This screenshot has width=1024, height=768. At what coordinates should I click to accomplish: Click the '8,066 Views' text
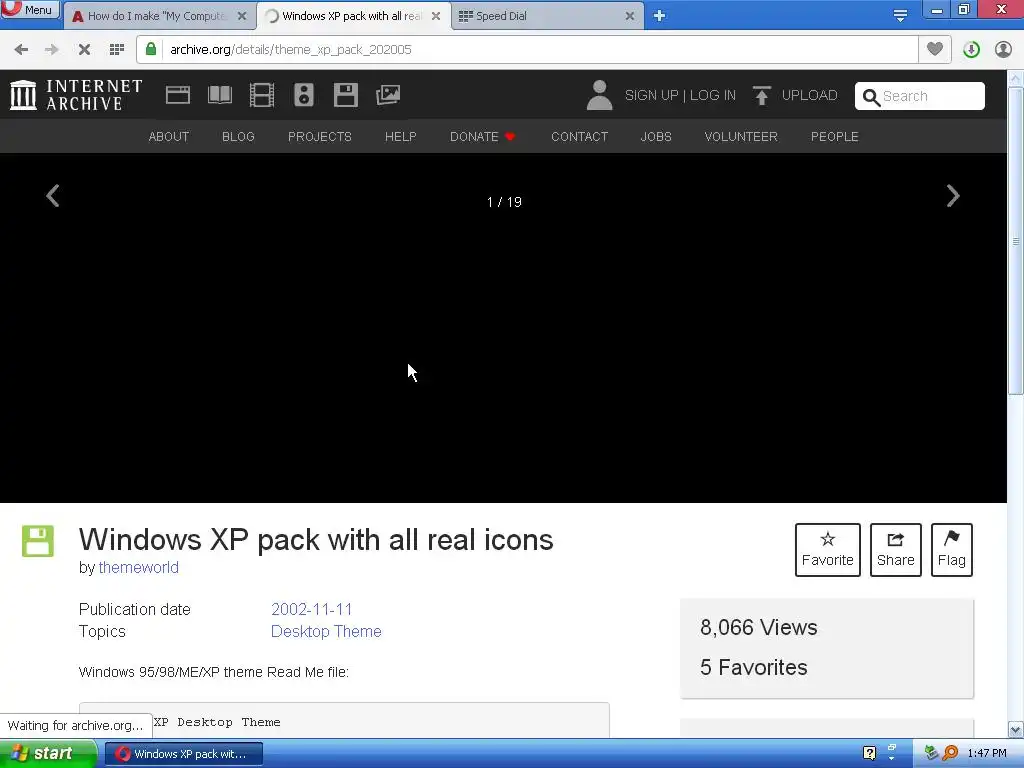click(758, 628)
